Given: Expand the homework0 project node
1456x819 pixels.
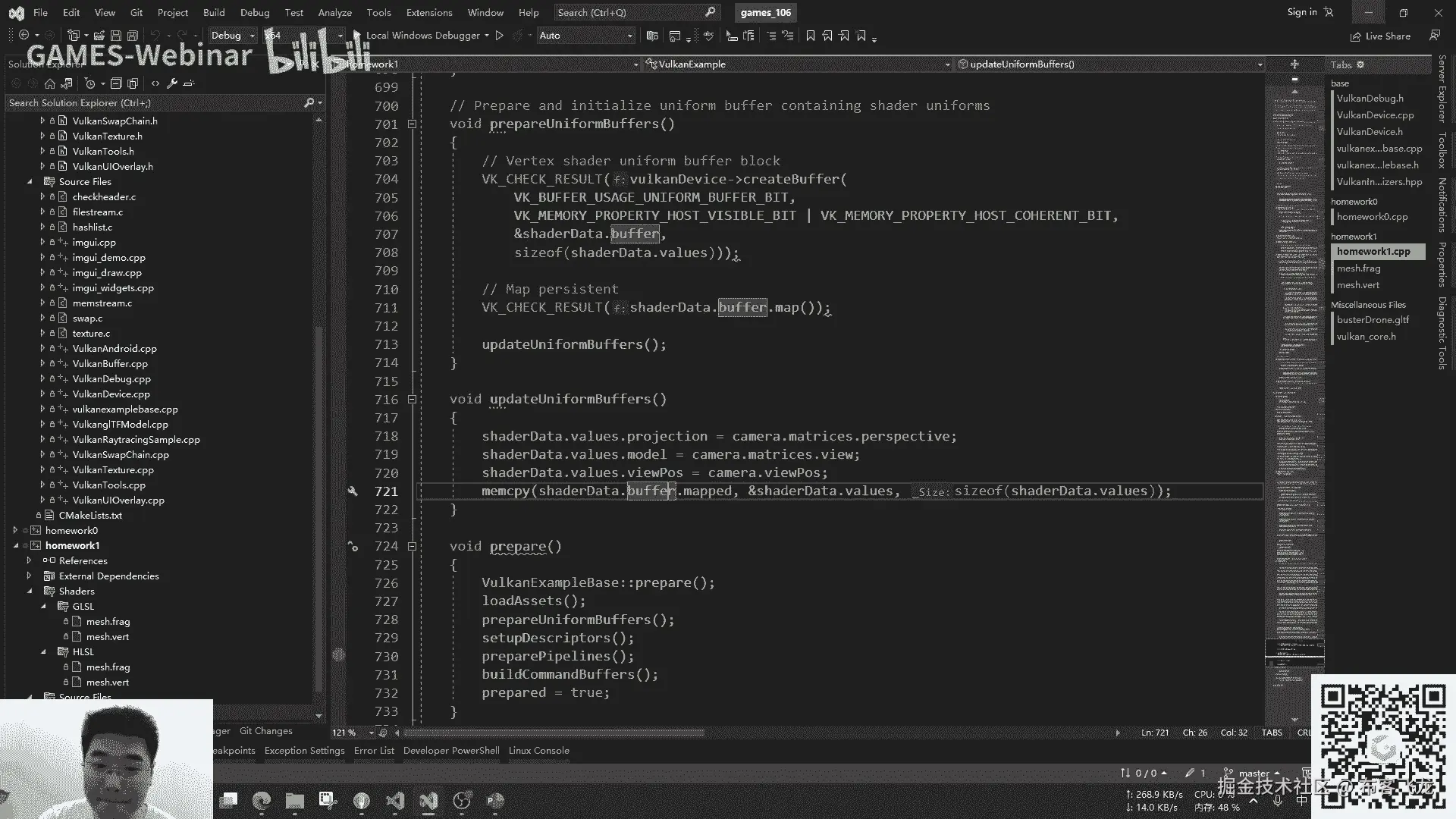Looking at the screenshot, I should pos(15,530).
